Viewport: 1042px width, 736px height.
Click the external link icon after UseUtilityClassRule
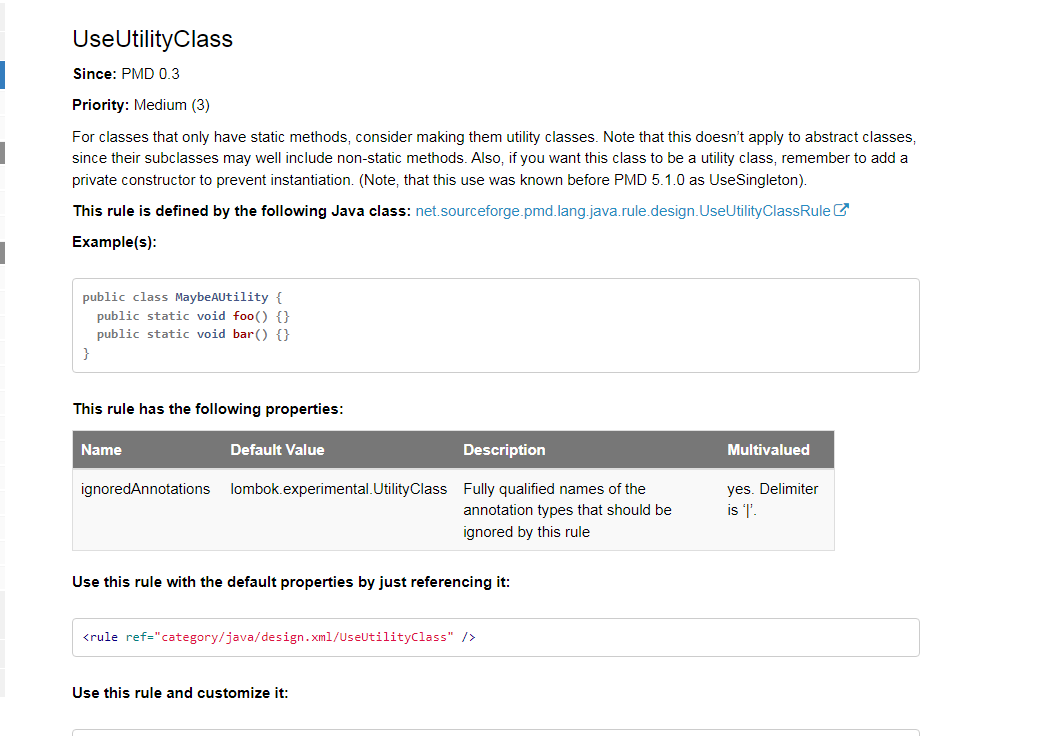(x=842, y=211)
